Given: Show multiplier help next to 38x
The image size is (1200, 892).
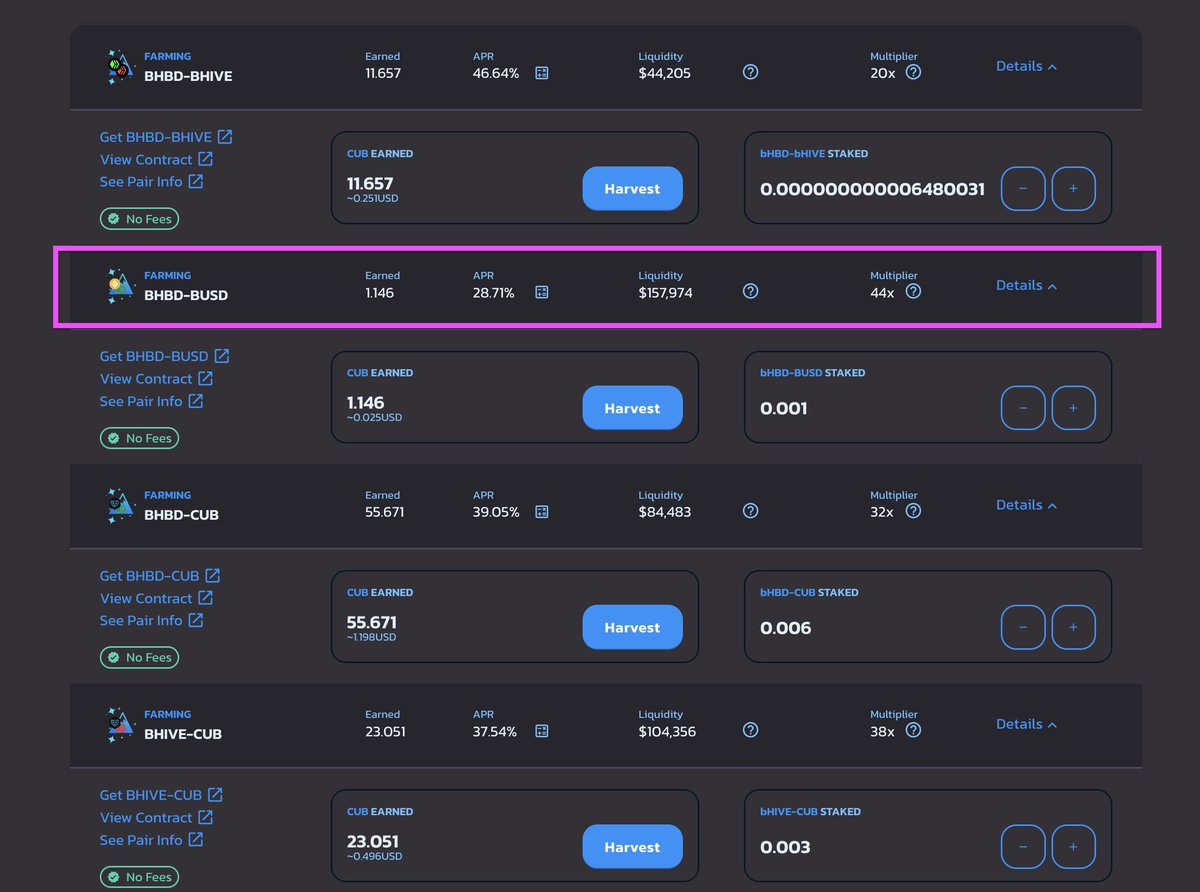Looking at the screenshot, I should click(x=913, y=730).
